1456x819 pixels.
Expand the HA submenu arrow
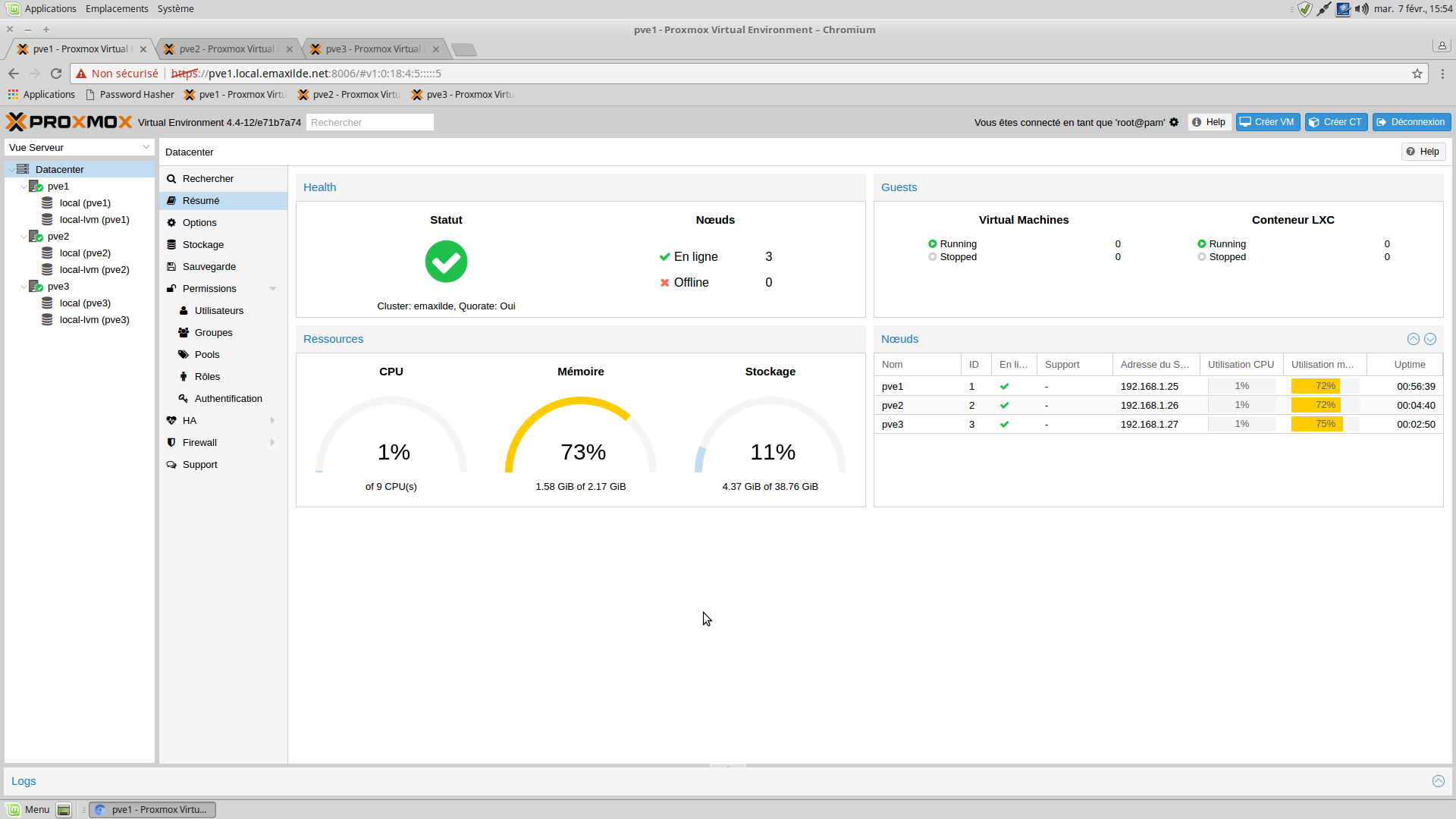pyautogui.click(x=273, y=420)
